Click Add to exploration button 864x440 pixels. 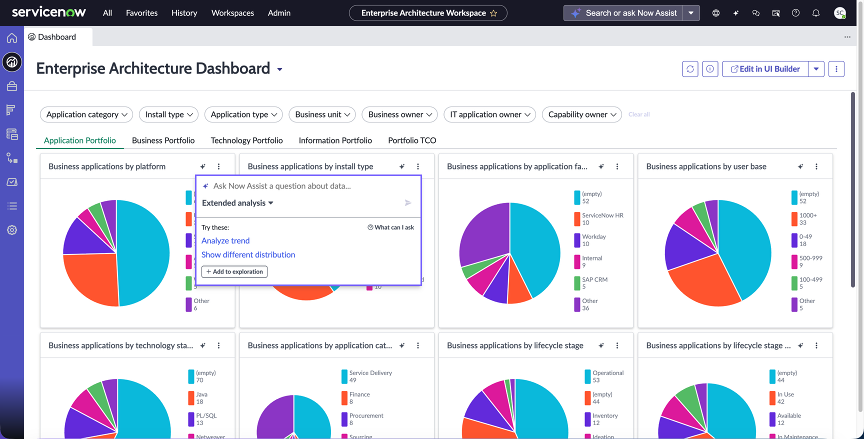[234, 271]
